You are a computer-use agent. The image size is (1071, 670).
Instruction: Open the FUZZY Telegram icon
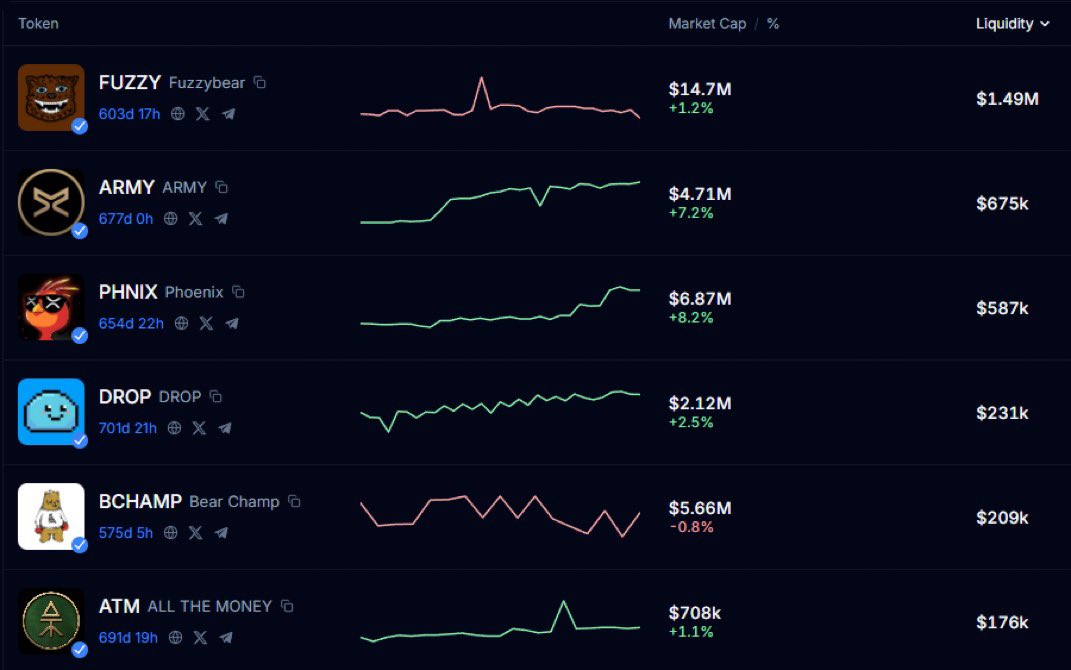pyautogui.click(x=228, y=114)
